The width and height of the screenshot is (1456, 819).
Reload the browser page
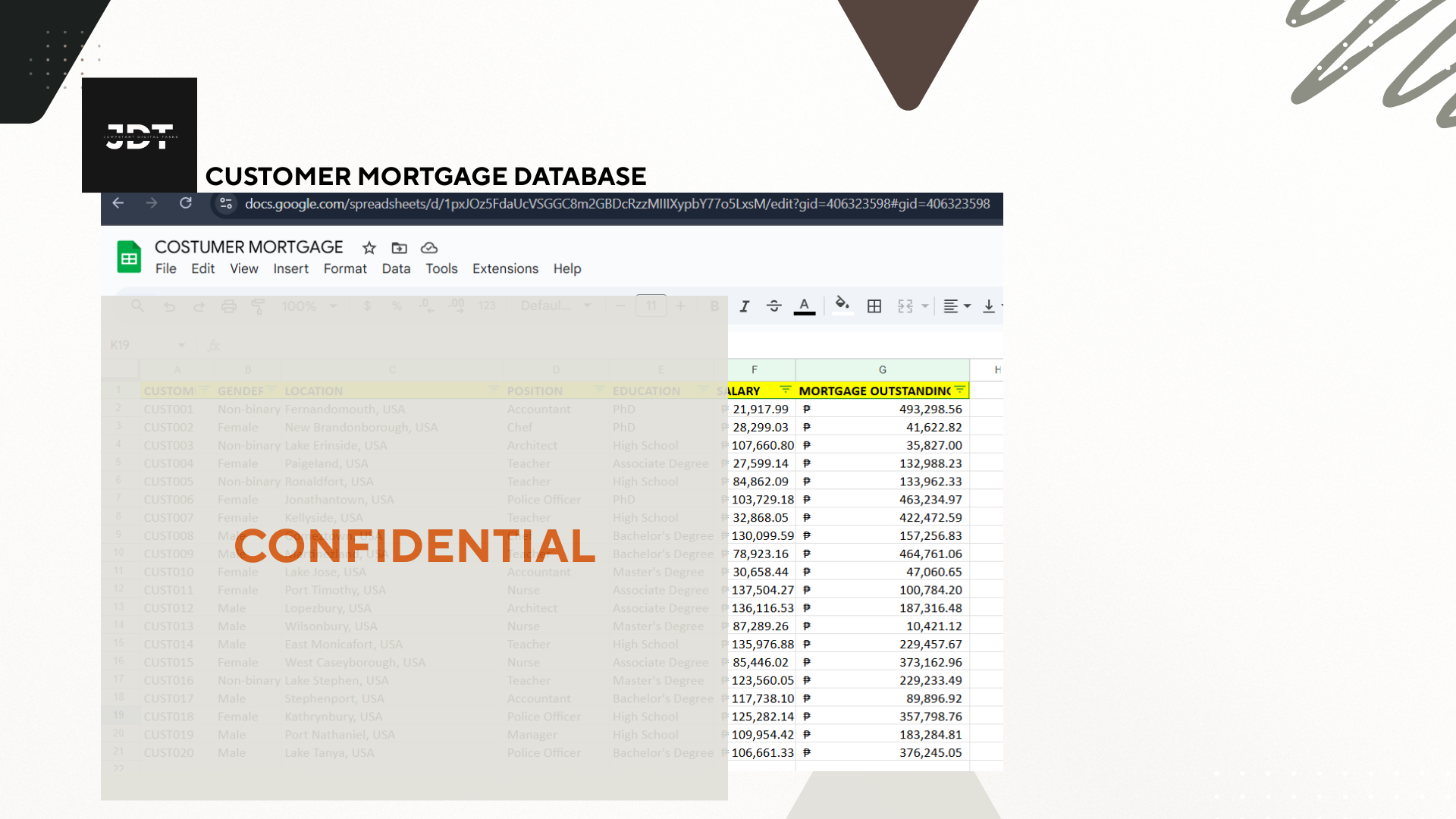pyautogui.click(x=186, y=203)
